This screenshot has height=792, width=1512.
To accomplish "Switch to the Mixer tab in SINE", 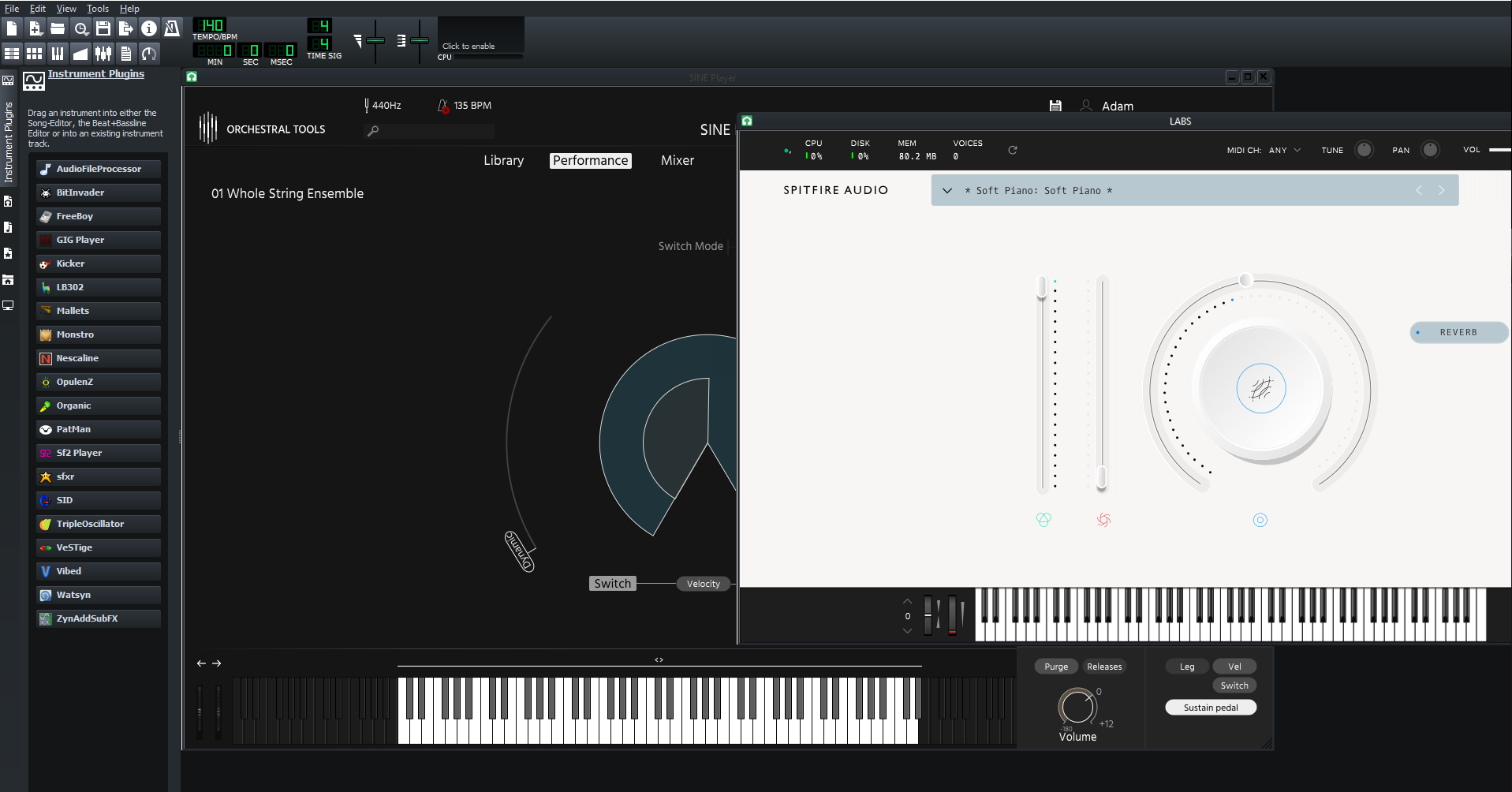I will click(x=677, y=160).
